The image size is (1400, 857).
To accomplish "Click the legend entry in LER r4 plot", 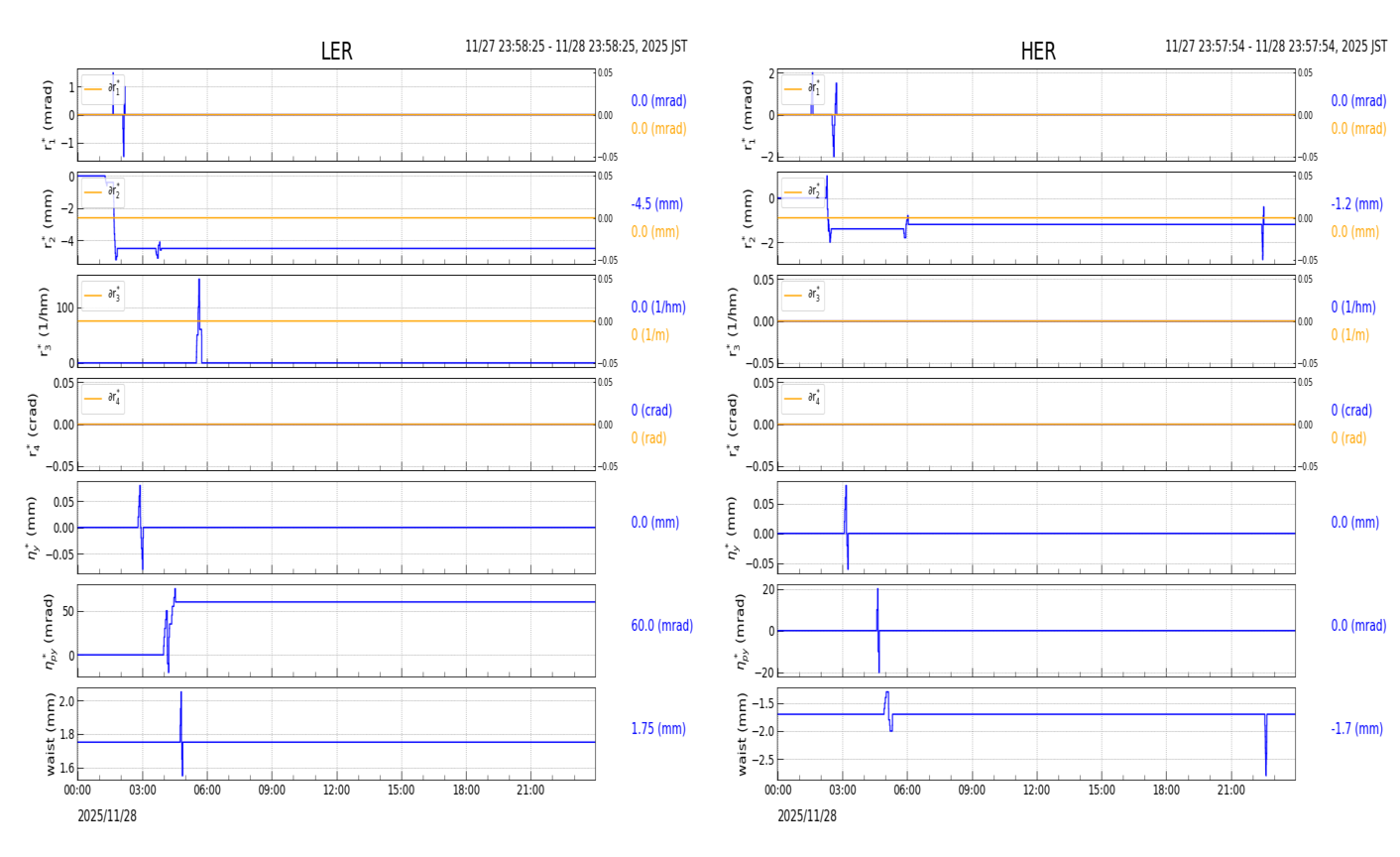I will click(x=103, y=398).
